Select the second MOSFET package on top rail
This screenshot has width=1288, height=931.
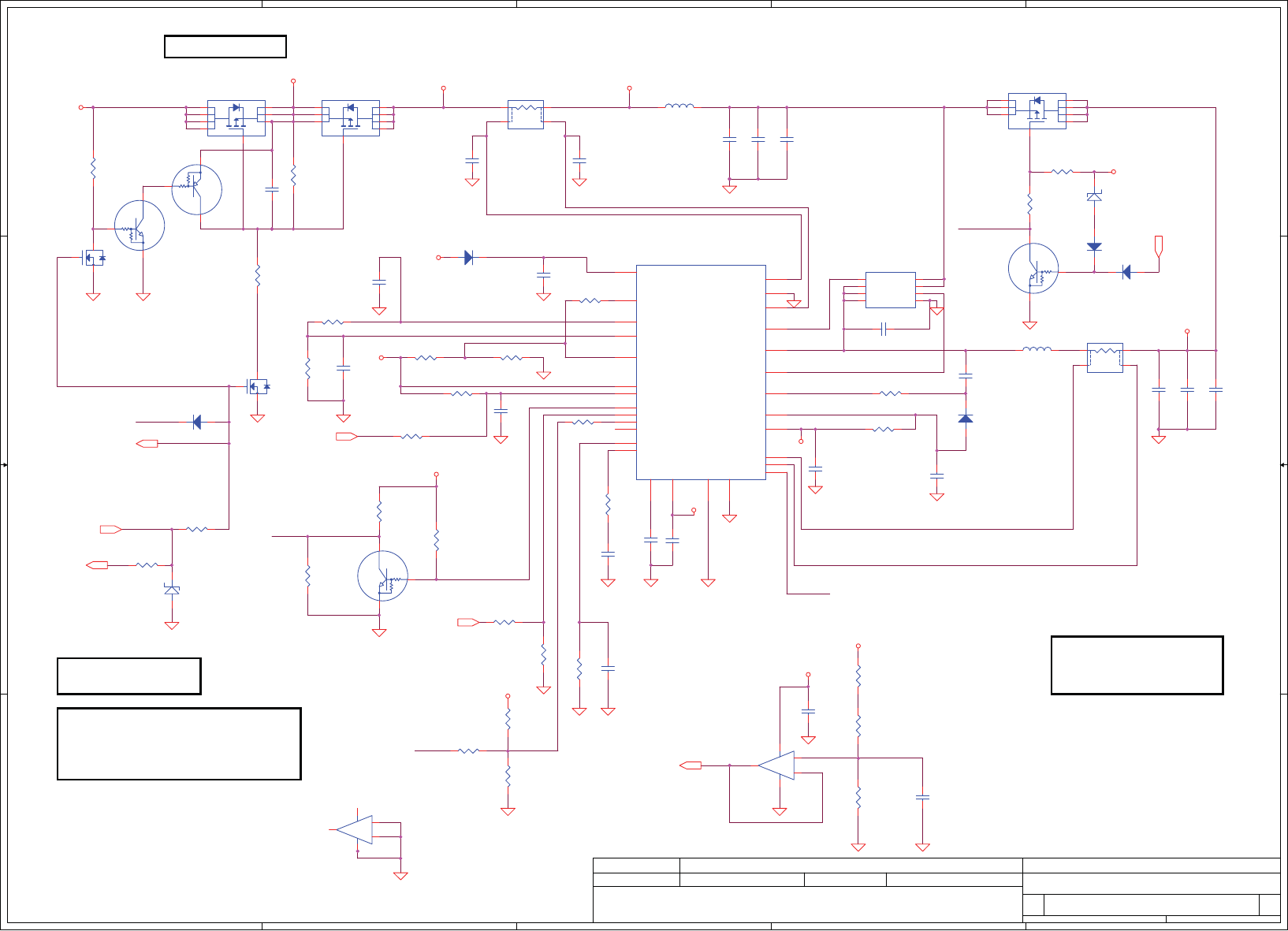pyautogui.click(x=351, y=117)
